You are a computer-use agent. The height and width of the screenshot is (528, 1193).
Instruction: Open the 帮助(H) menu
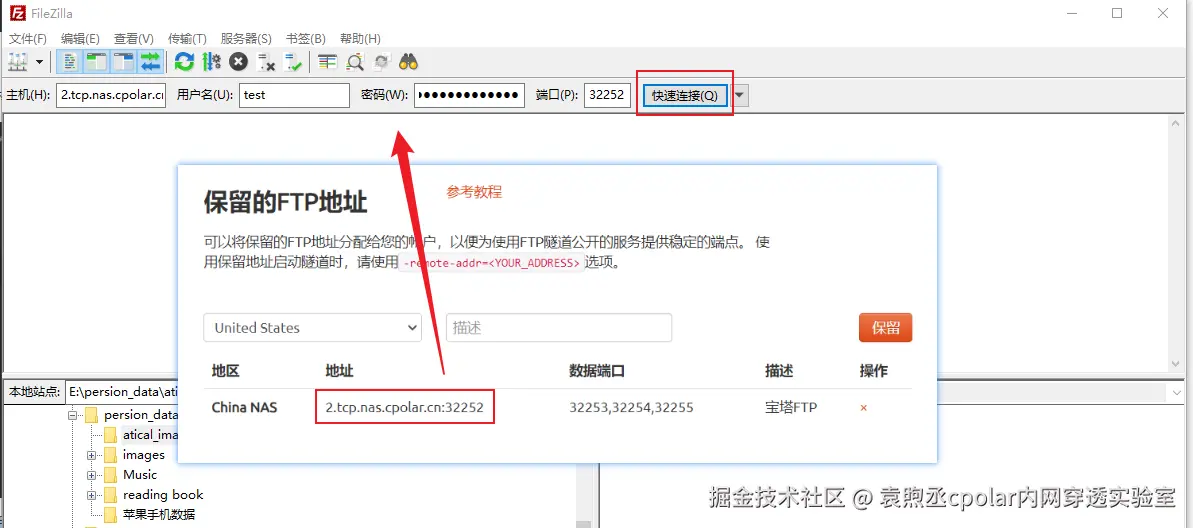360,38
